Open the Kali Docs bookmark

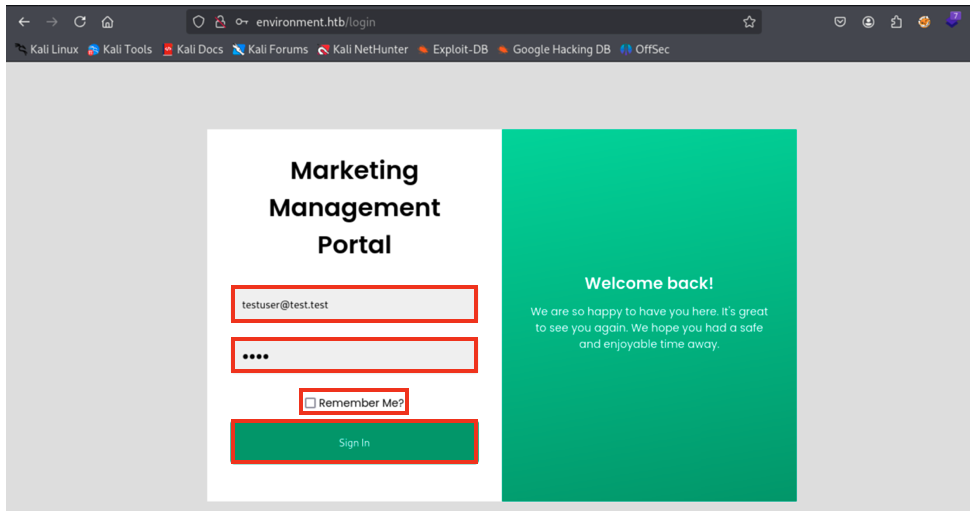tap(193, 49)
